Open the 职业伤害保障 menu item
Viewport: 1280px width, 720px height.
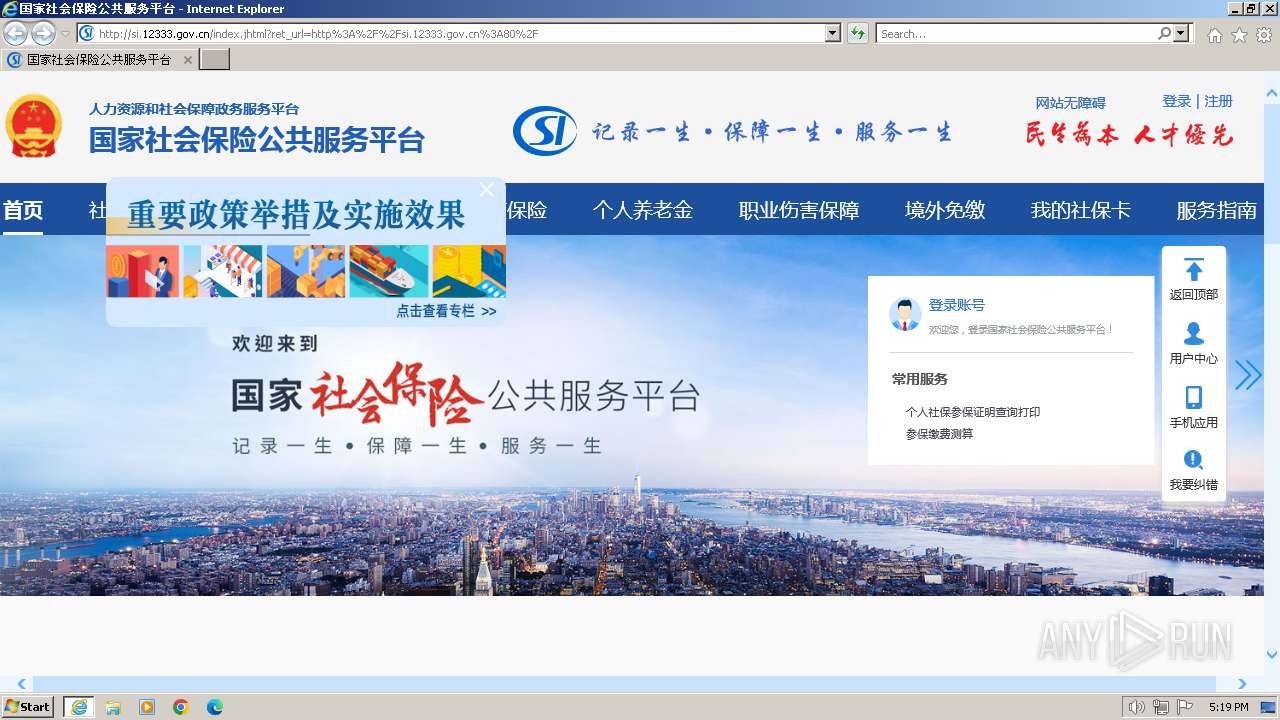click(799, 210)
